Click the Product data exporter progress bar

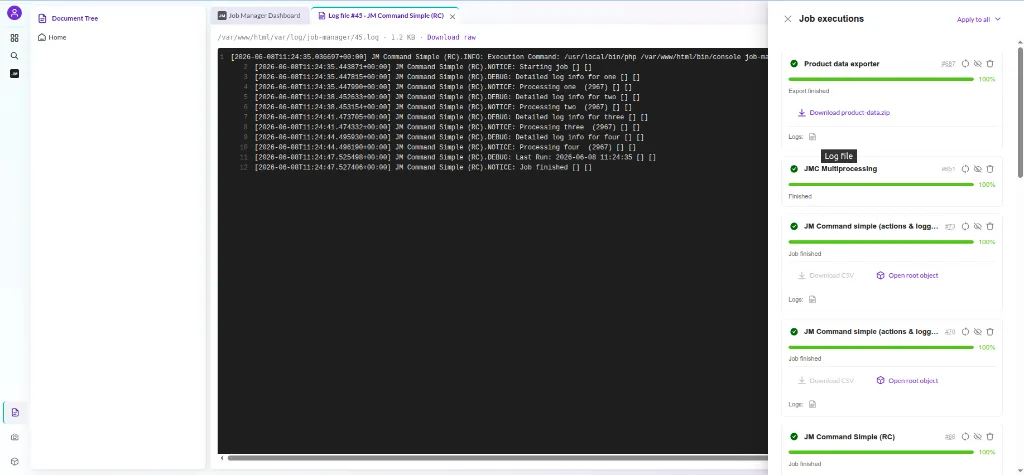(881, 79)
